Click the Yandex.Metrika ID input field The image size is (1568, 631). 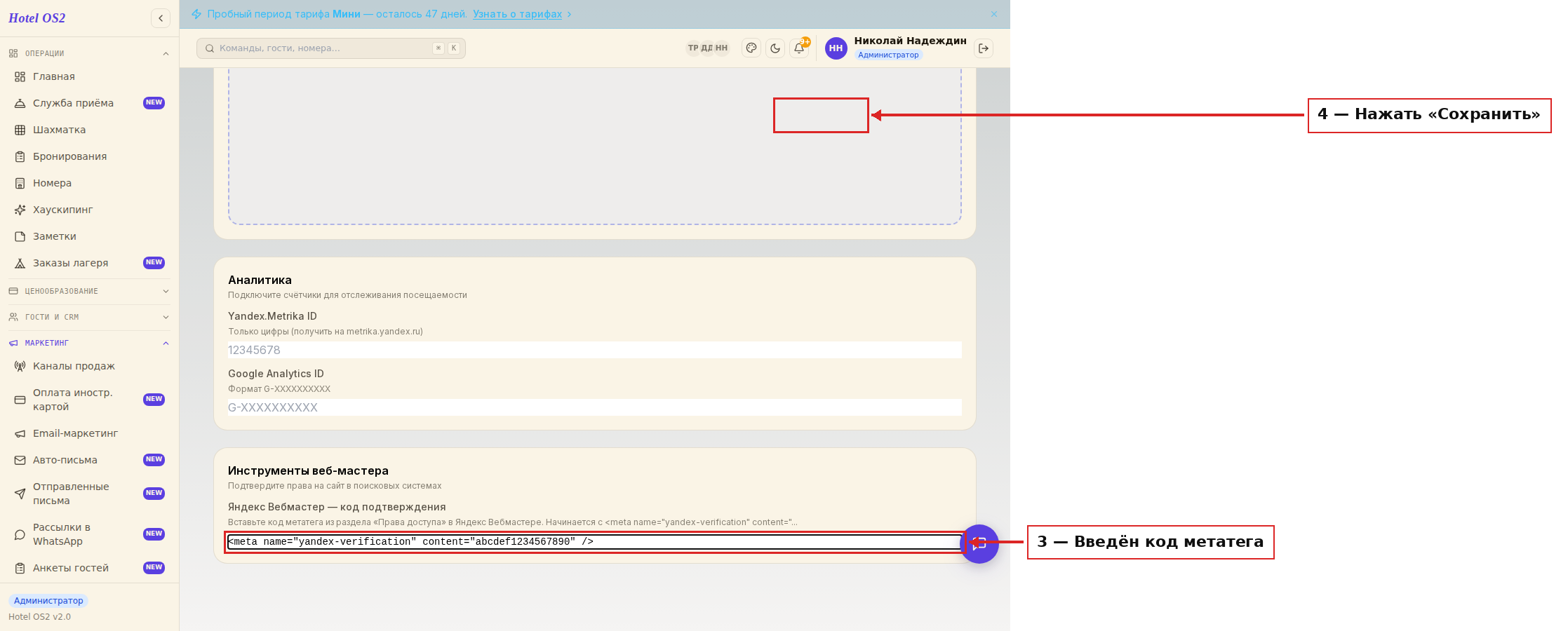pyautogui.click(x=595, y=350)
